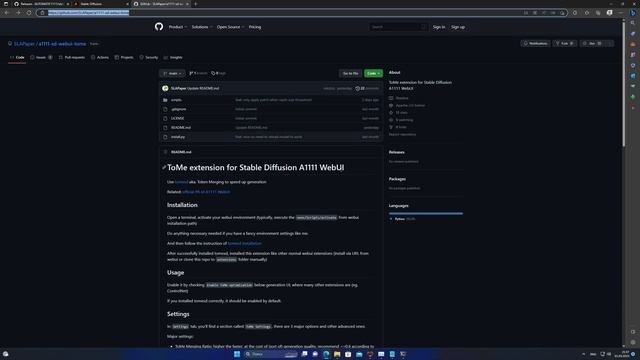
Task: View the tags list link
Action: point(218,73)
